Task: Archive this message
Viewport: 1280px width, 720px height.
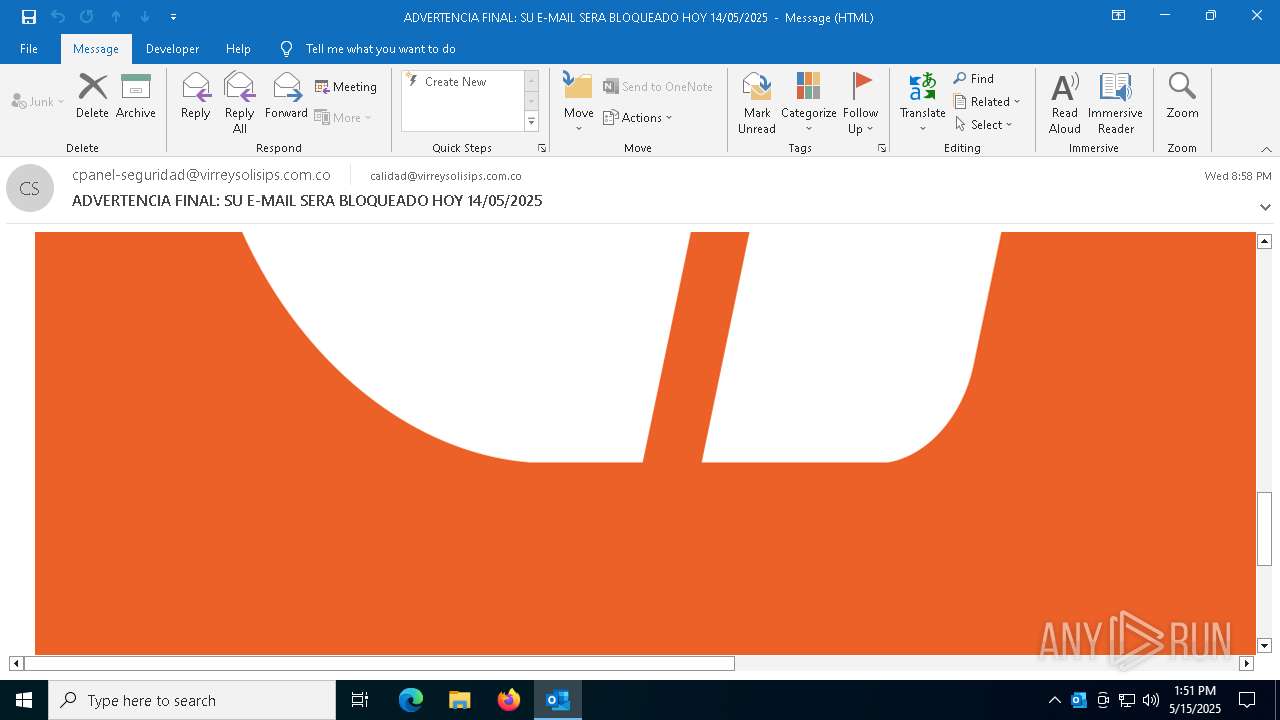Action: point(136,96)
